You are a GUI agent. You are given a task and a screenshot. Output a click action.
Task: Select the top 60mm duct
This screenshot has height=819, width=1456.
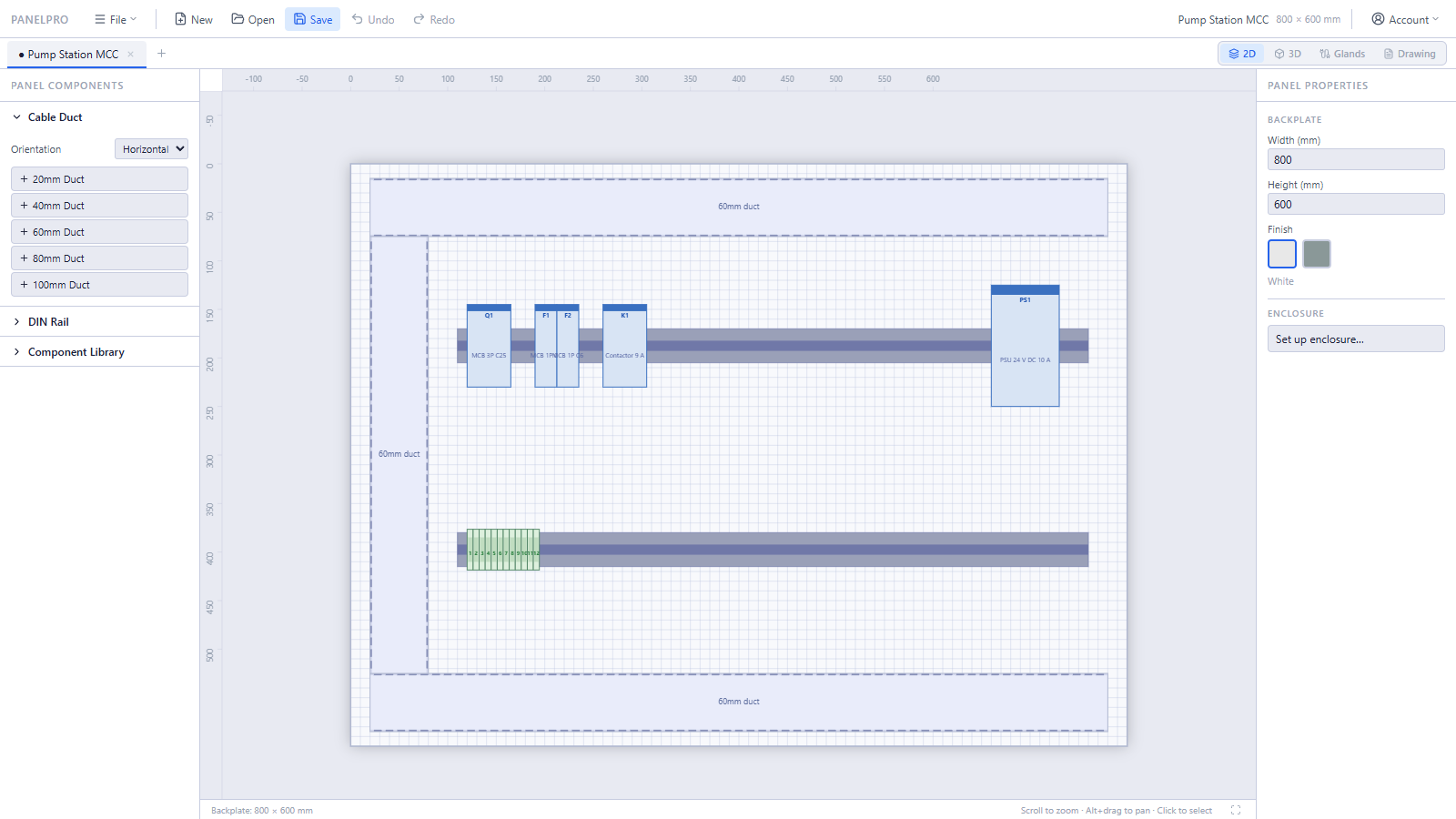[739, 207]
